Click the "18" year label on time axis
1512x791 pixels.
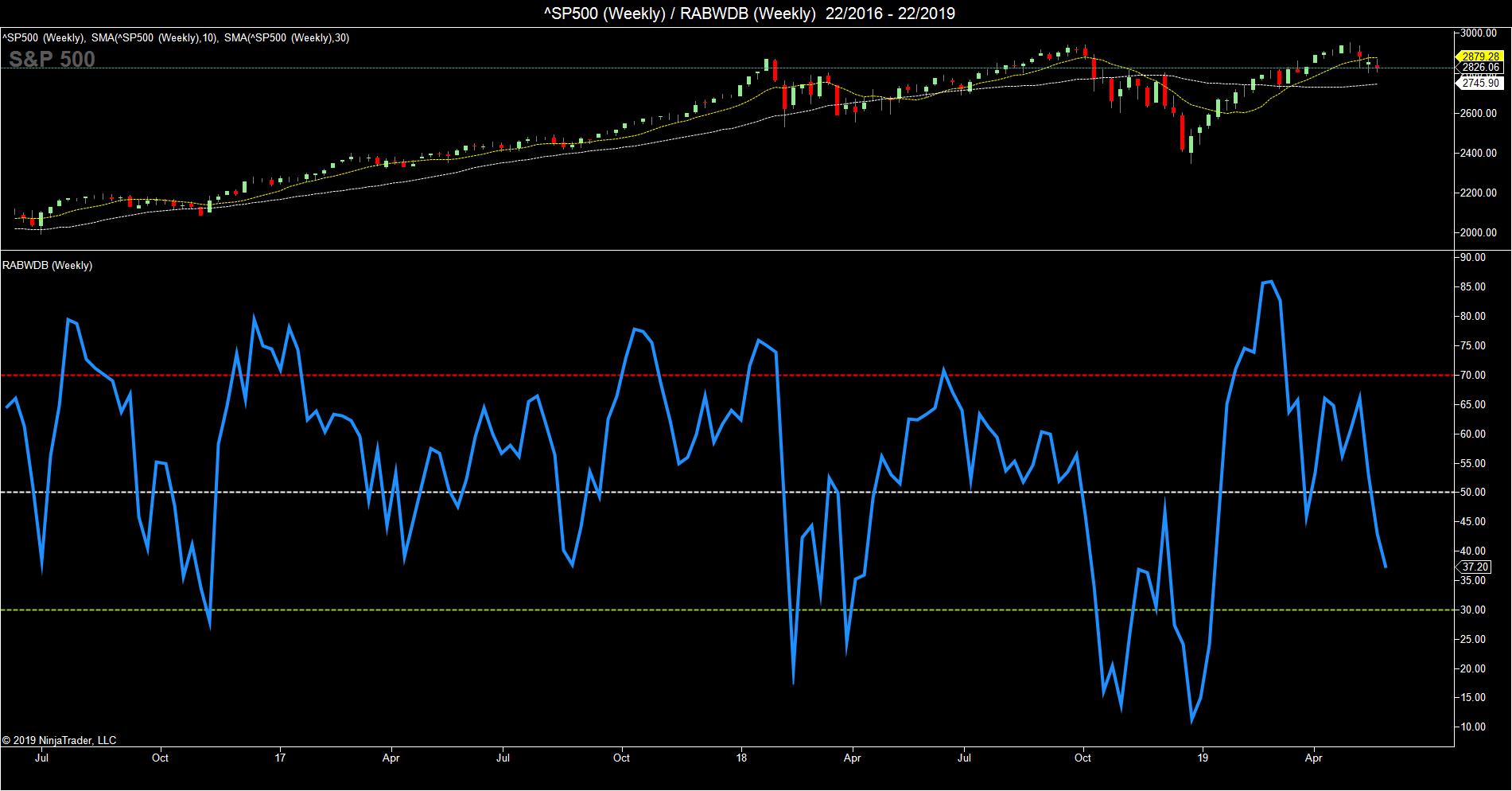pos(741,758)
